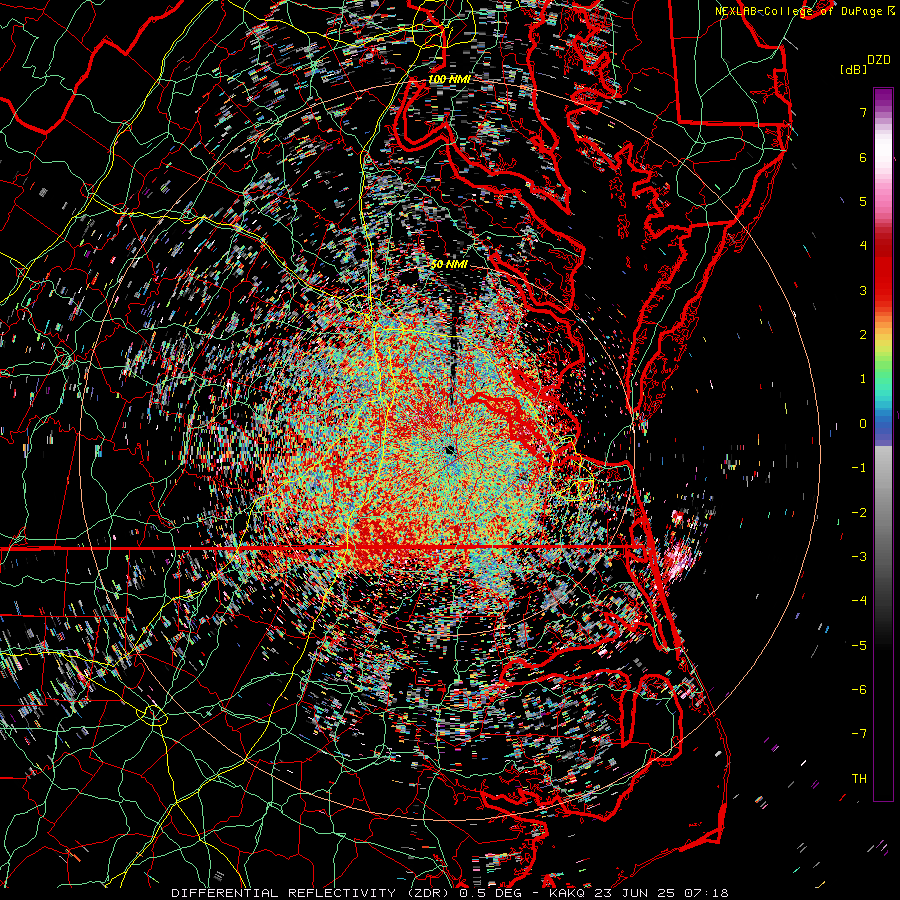
Task: Click the 5 dB legend value
Action: click(x=863, y=201)
